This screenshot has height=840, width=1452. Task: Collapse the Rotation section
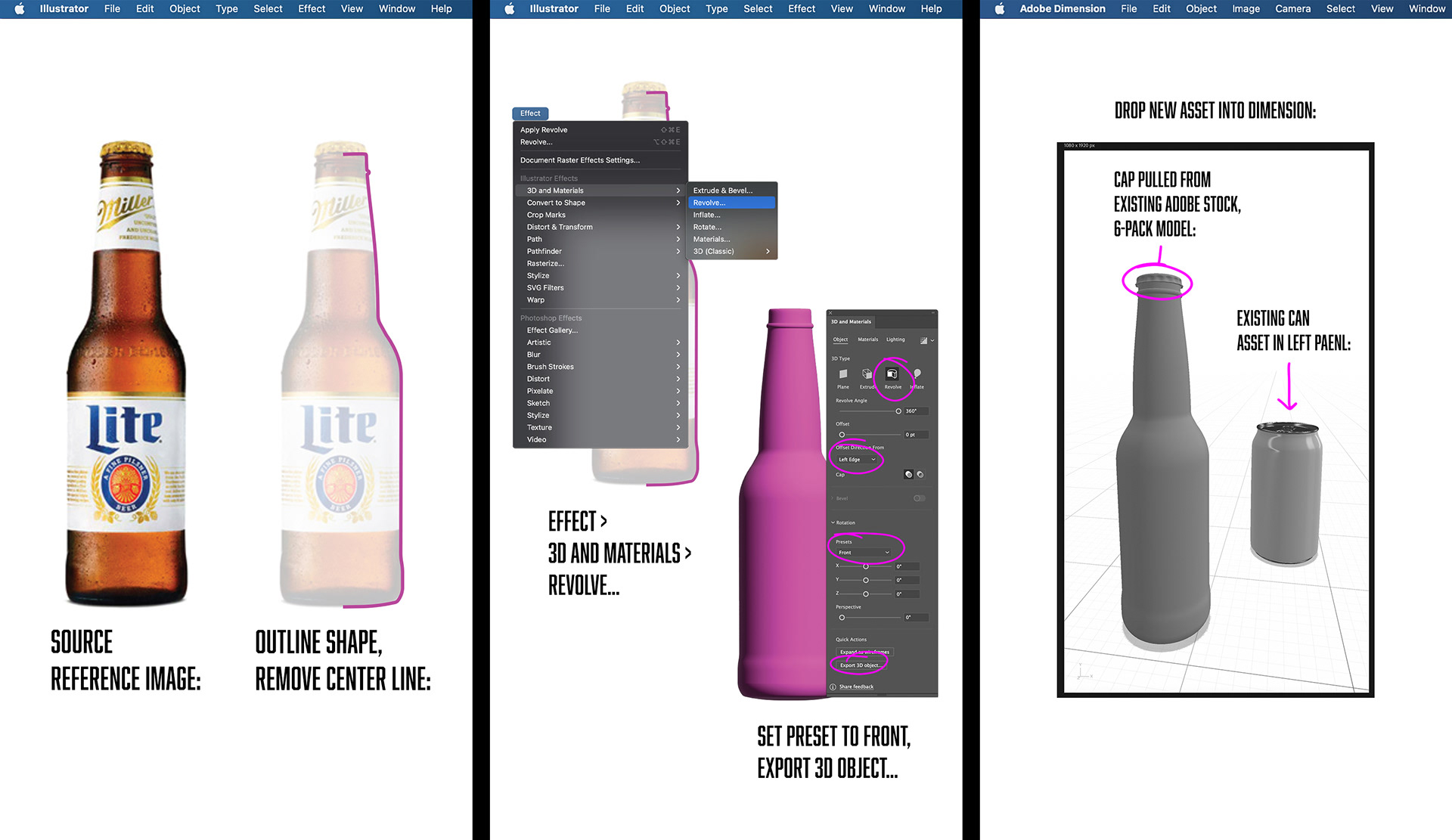coord(833,522)
